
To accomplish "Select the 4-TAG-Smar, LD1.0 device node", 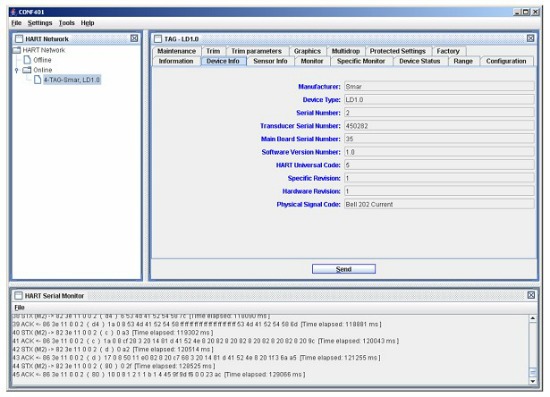I will pos(67,80).
